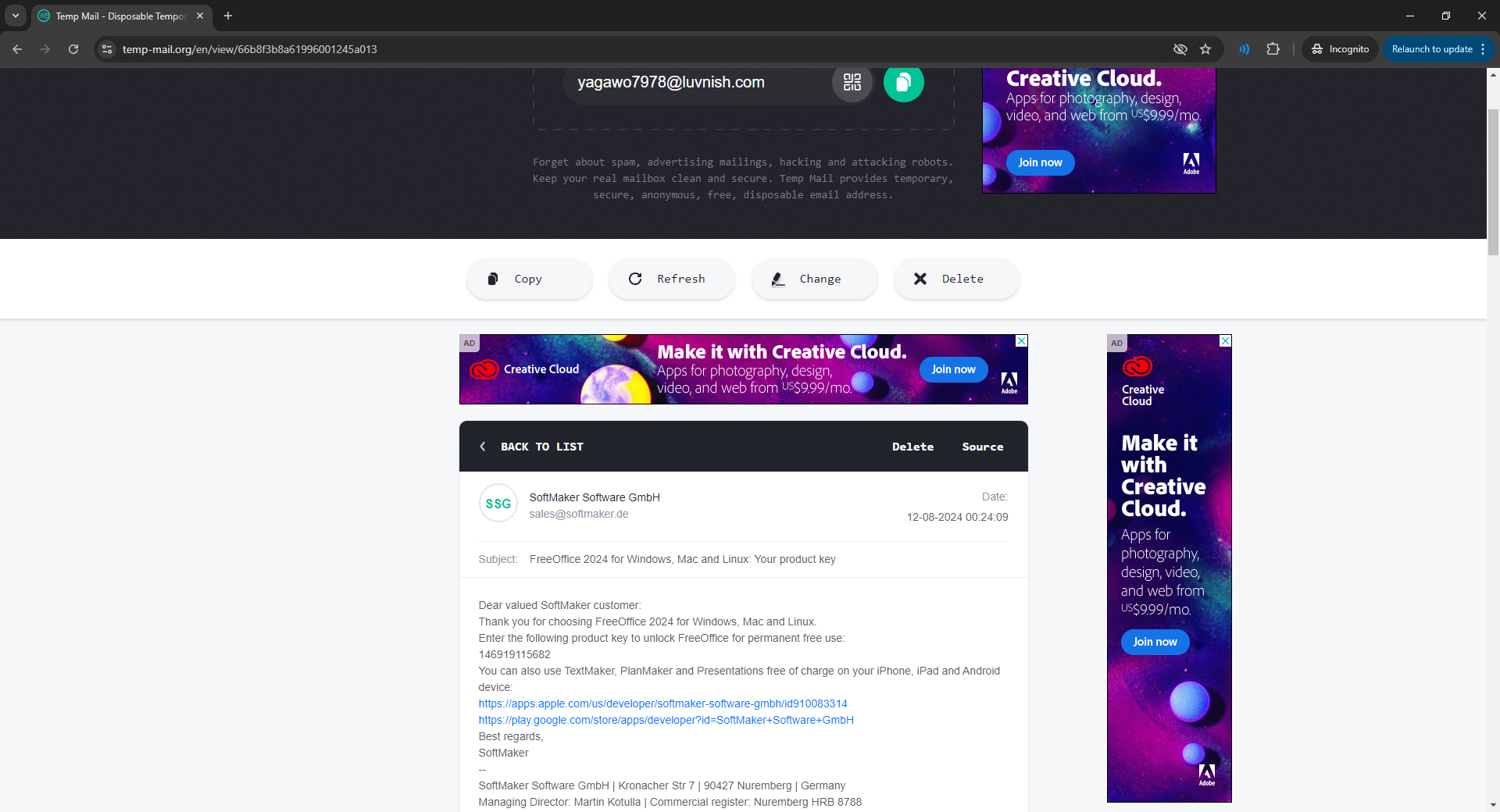Click the third-party cookies blocked eye icon
The height and width of the screenshot is (812, 1500).
(x=1180, y=49)
